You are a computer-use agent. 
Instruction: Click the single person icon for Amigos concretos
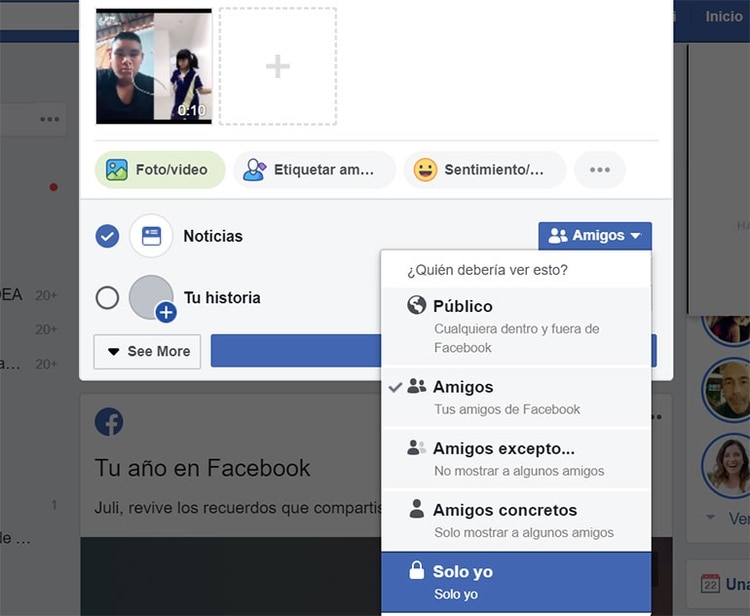pyautogui.click(x=417, y=509)
